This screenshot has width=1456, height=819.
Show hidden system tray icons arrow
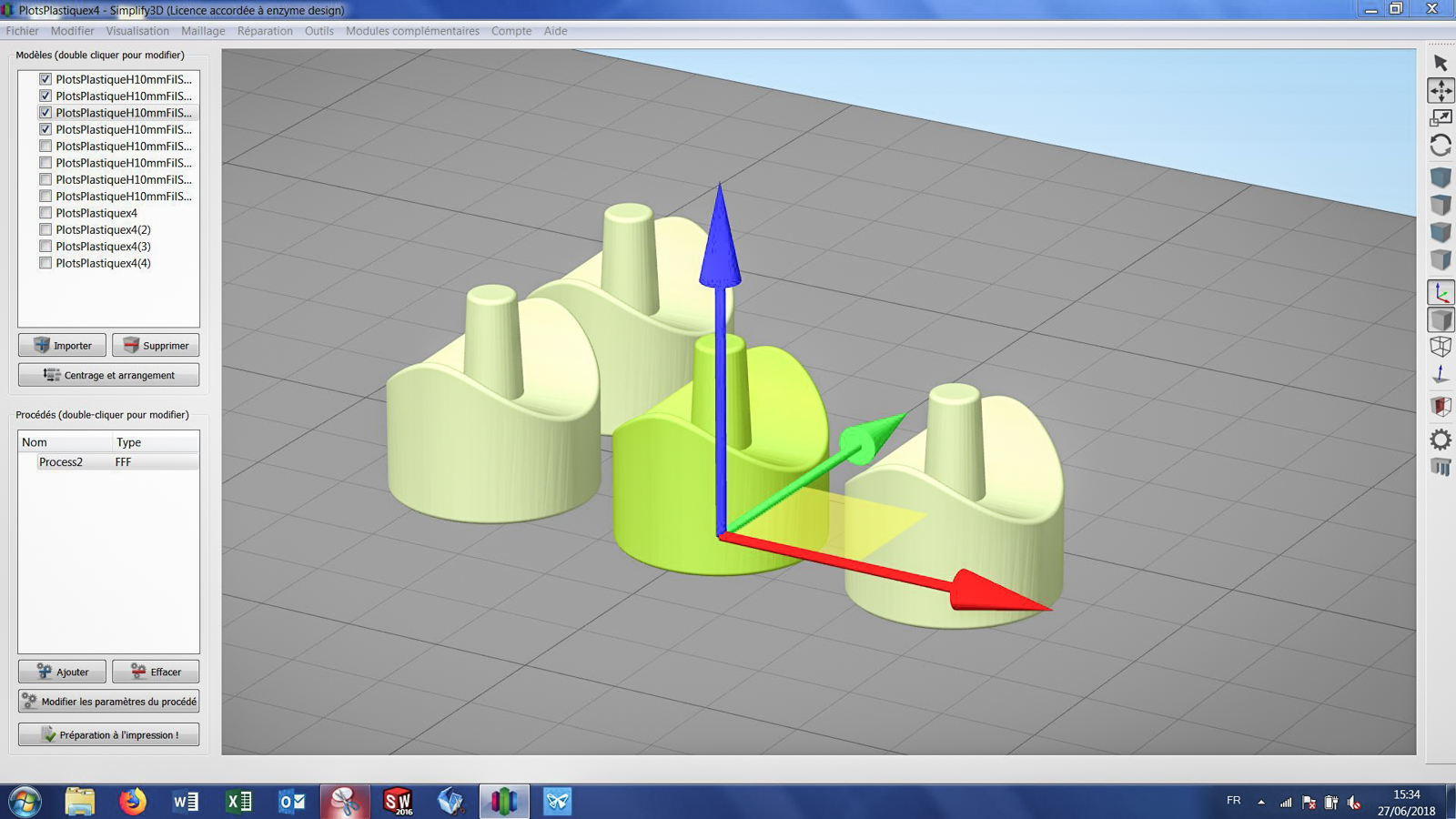[x=1260, y=802]
